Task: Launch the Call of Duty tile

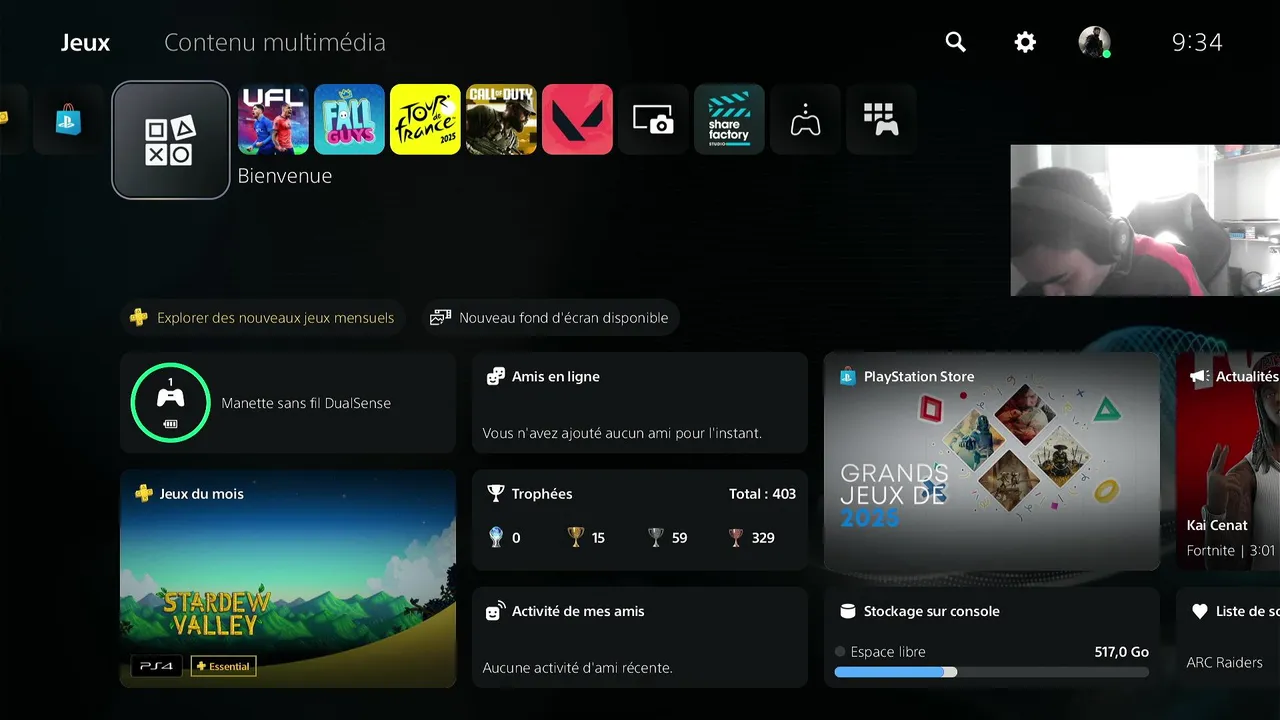Action: [501, 119]
